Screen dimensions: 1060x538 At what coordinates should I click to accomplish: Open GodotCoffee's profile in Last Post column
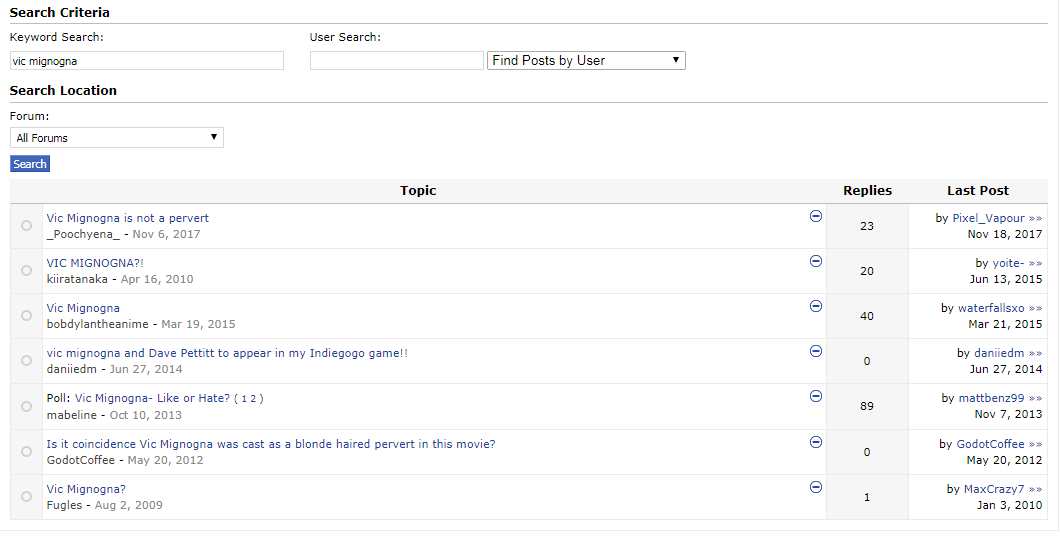click(x=990, y=444)
